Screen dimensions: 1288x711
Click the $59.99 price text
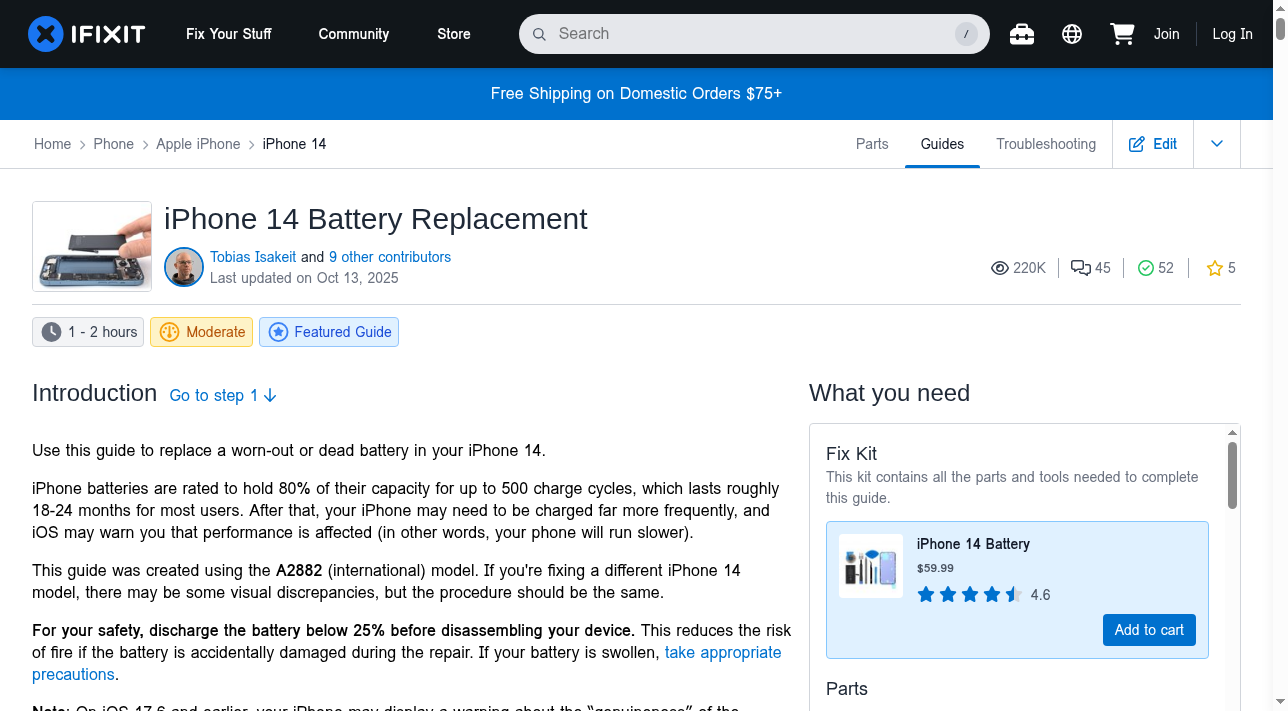pyautogui.click(x=935, y=568)
